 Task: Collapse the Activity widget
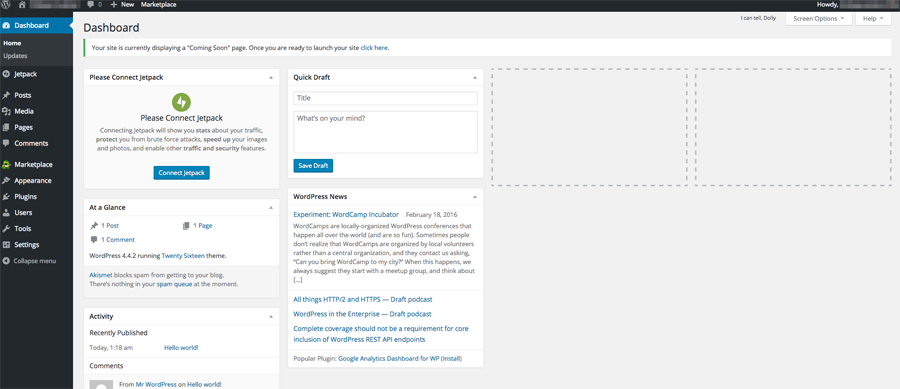(271, 317)
